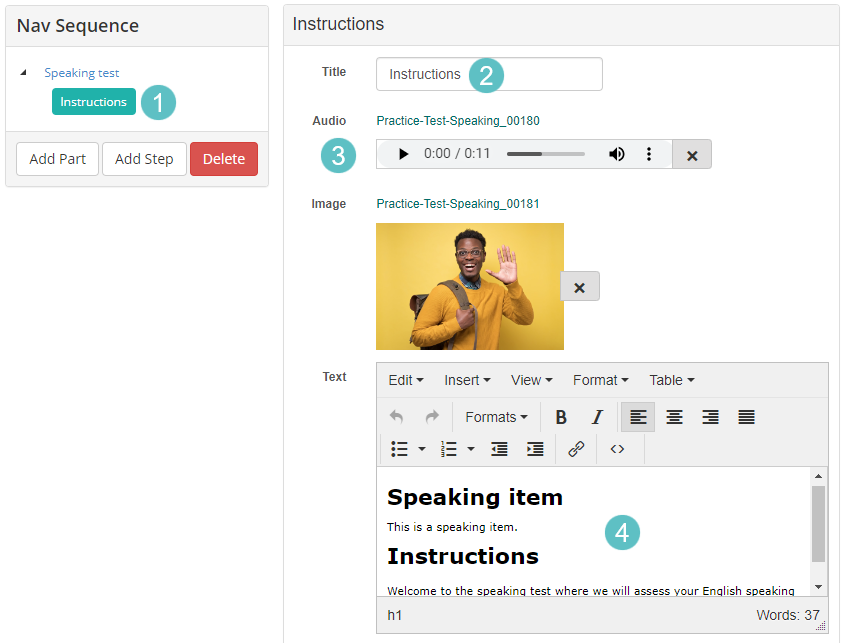
Task: Remove the audio file with X button
Action: point(692,155)
